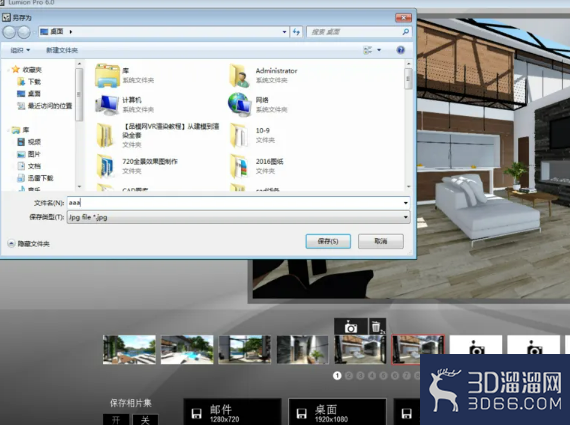Select the fourth photo thumbnail with plant
The image size is (570, 425).
pos(302,349)
